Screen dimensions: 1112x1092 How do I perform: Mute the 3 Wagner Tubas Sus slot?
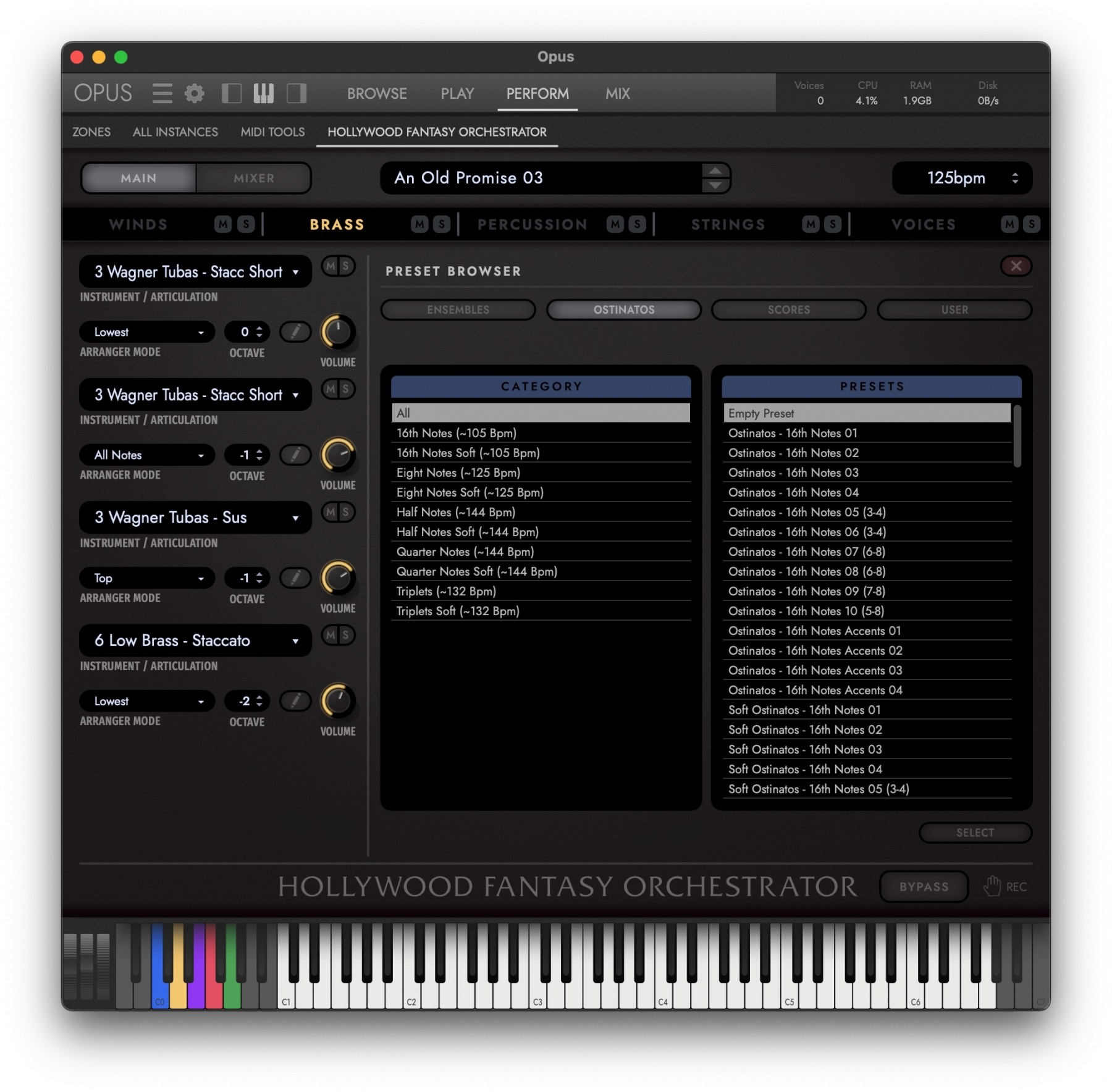point(331,512)
